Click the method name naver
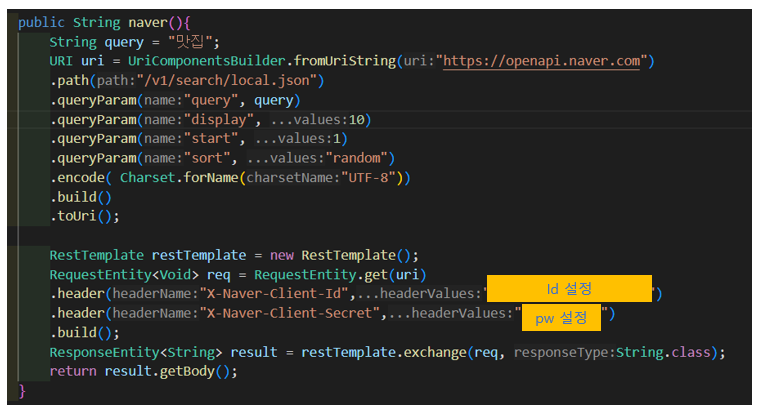The height and width of the screenshot is (411, 760). [147, 22]
